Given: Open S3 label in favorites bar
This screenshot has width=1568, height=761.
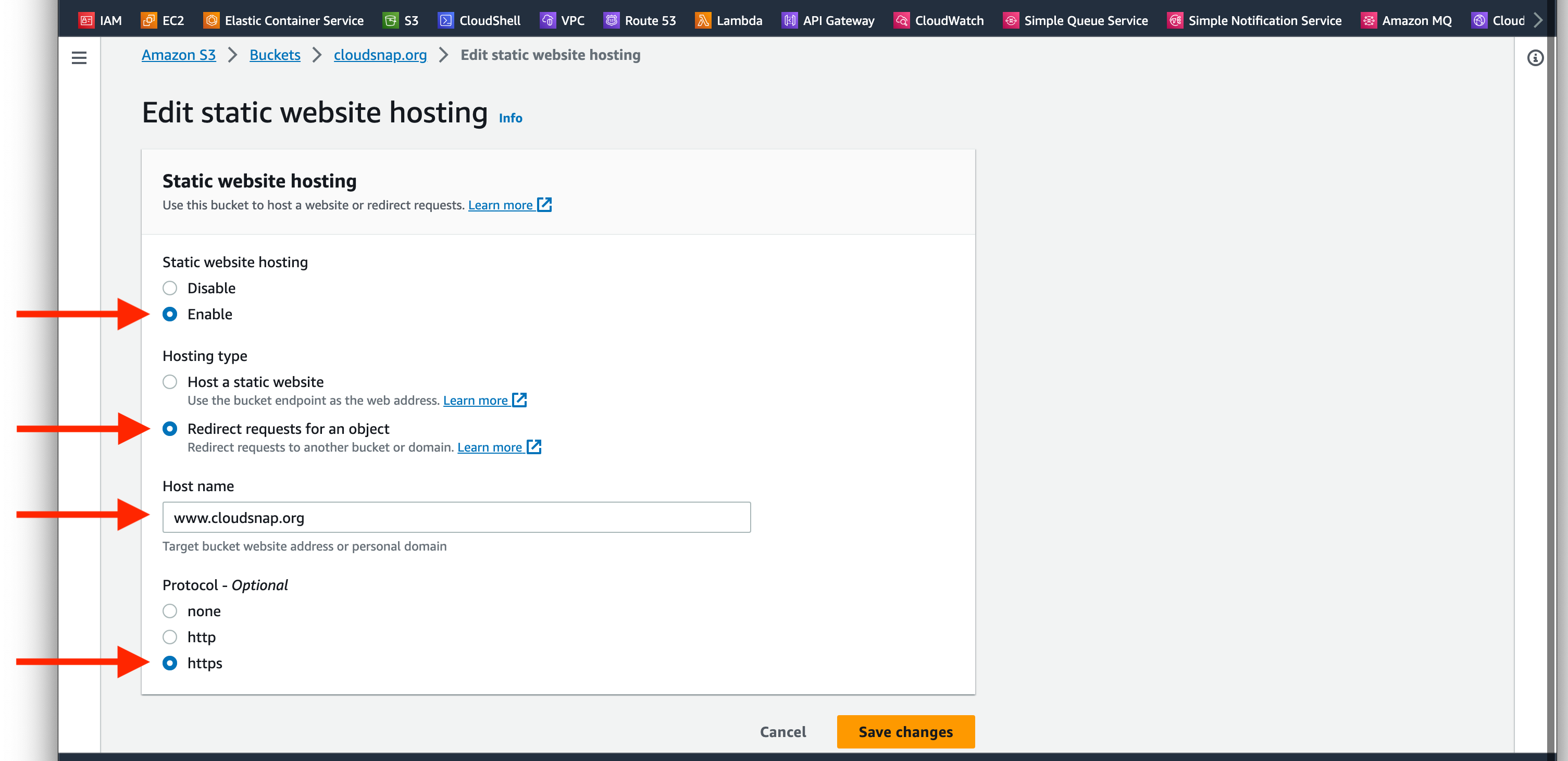Looking at the screenshot, I should point(412,21).
